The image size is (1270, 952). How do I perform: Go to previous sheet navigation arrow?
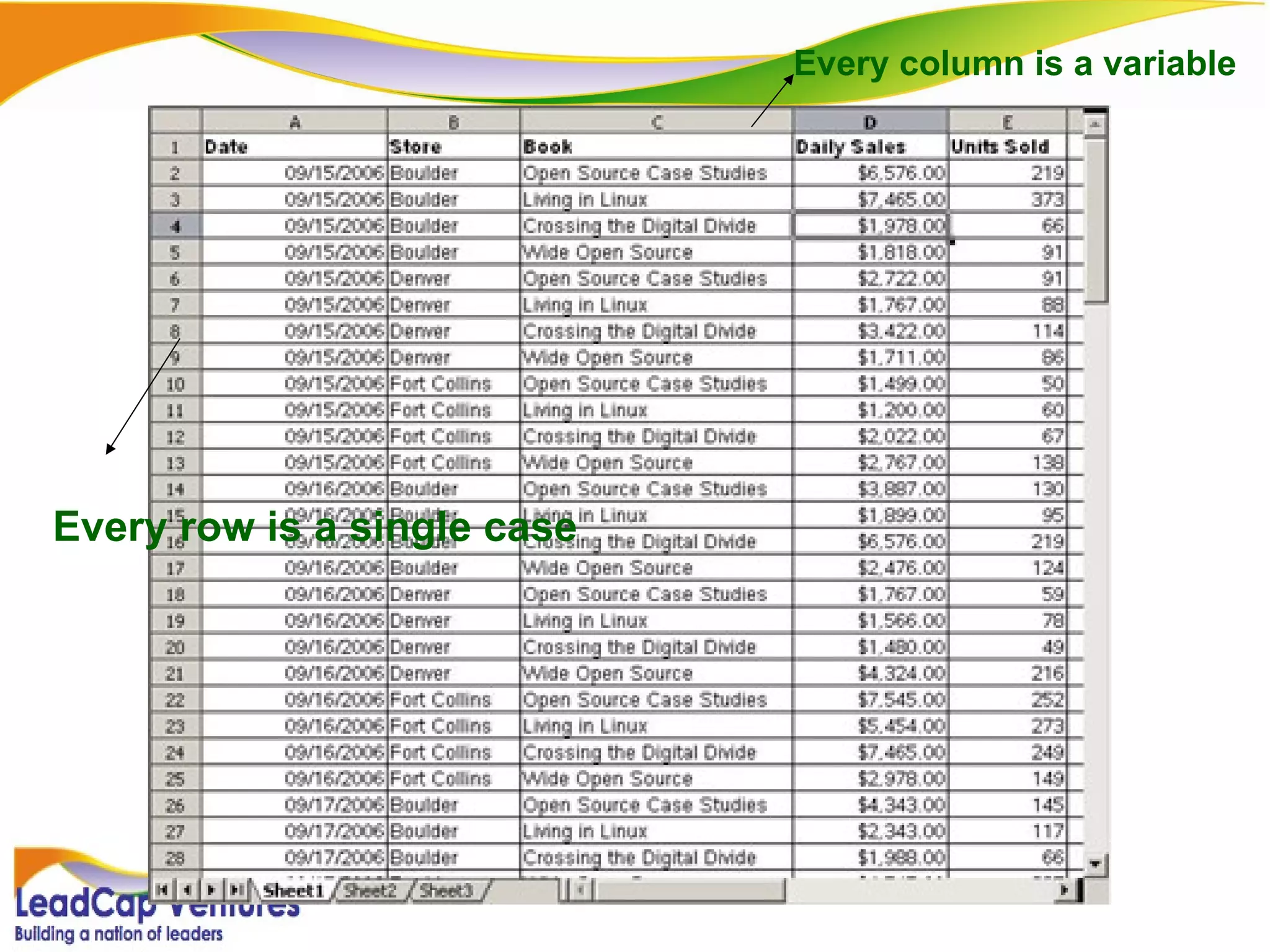pos(187,890)
